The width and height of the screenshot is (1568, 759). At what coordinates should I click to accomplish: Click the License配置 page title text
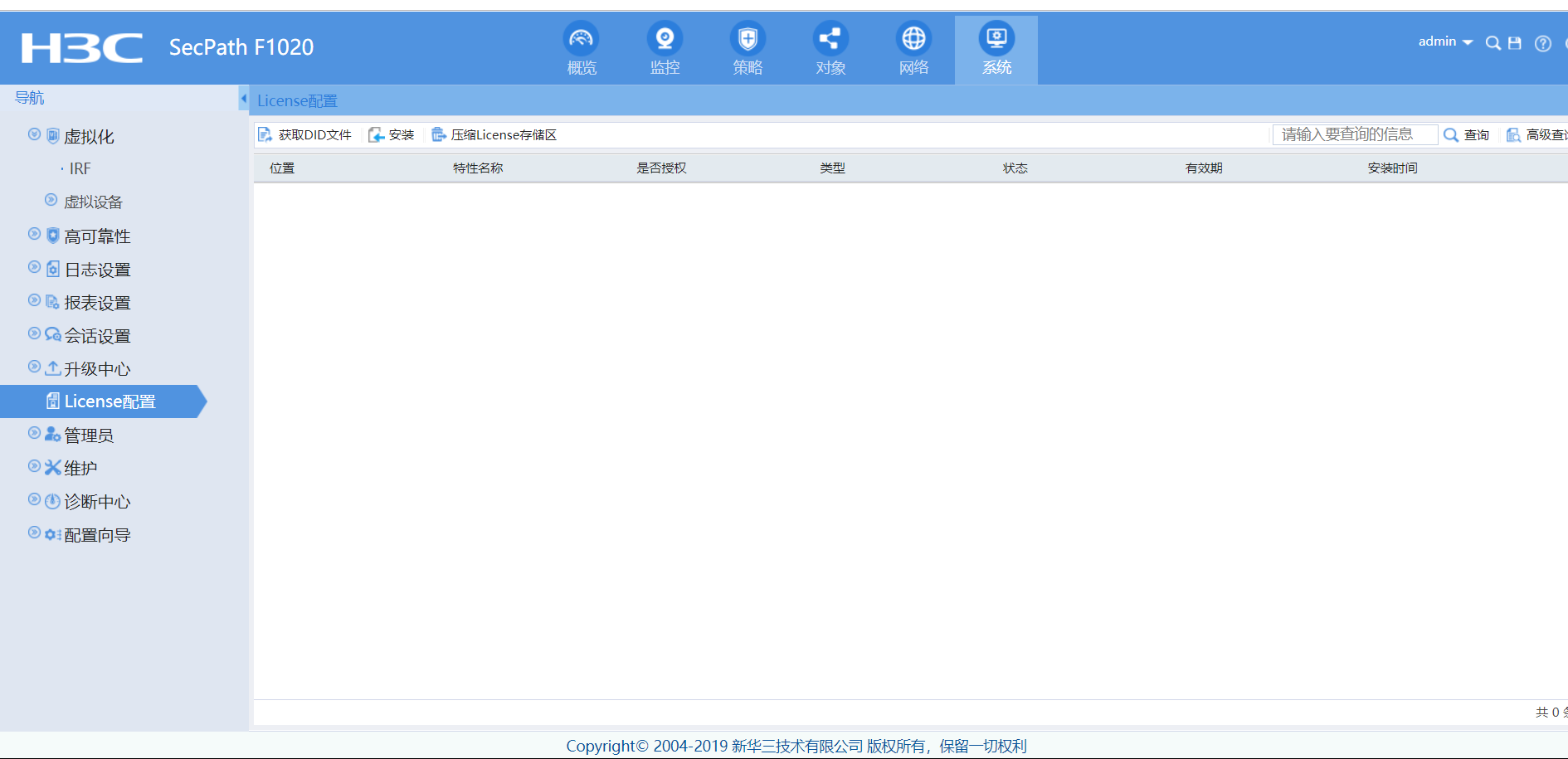[297, 100]
